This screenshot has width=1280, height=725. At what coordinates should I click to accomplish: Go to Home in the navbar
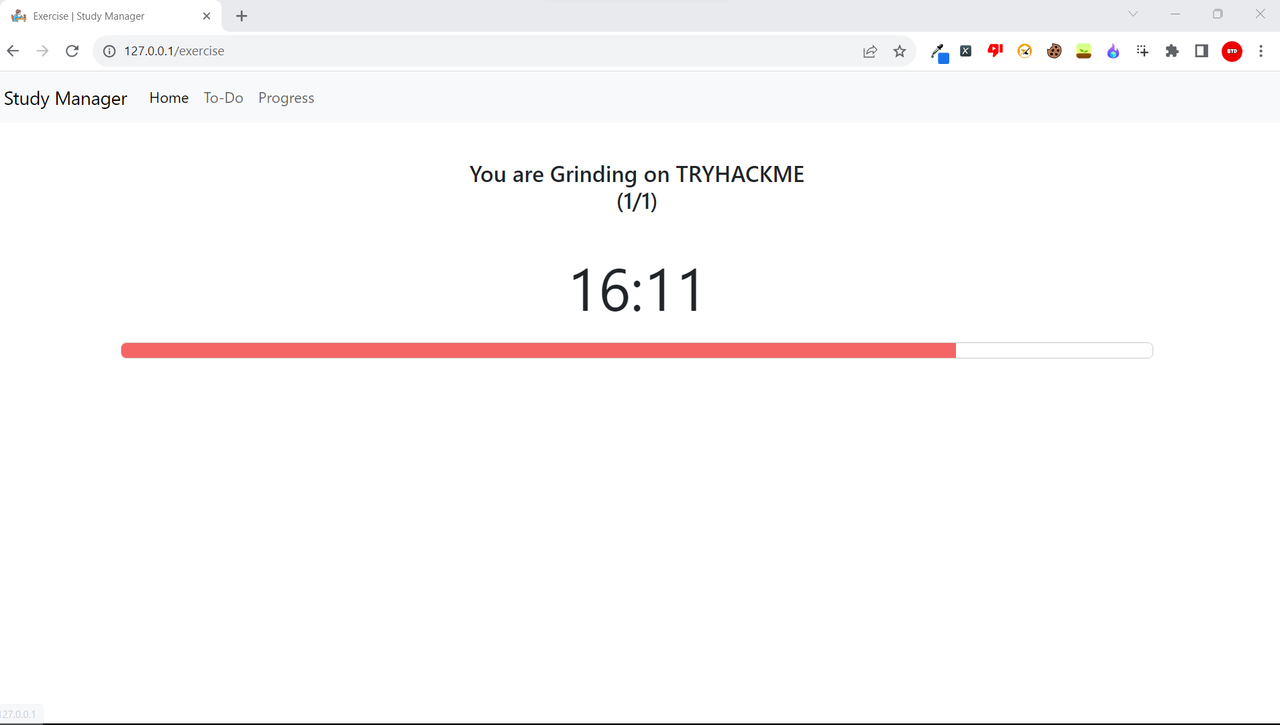tap(169, 98)
